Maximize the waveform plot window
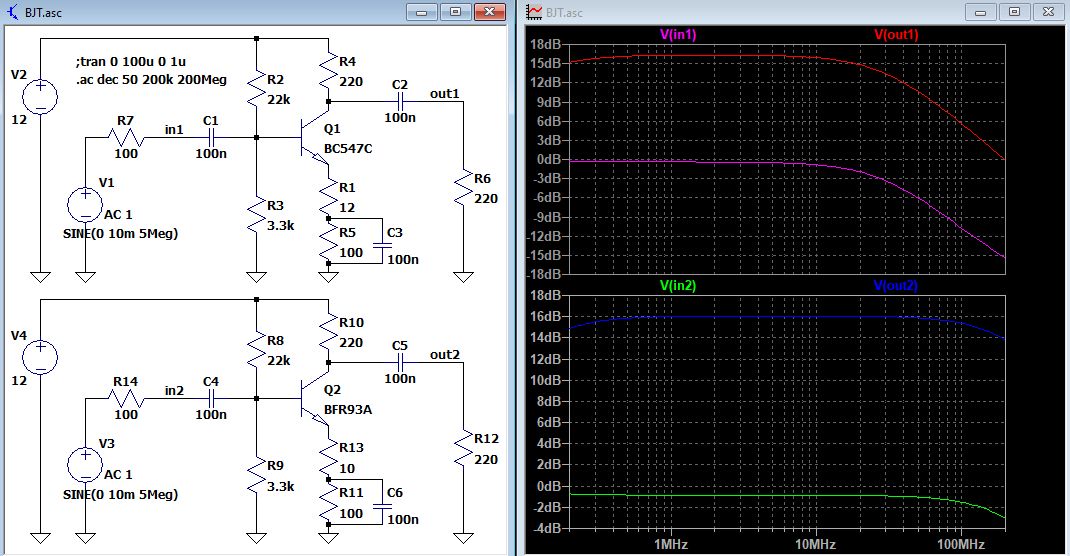The height and width of the screenshot is (556, 1070). point(1014,12)
